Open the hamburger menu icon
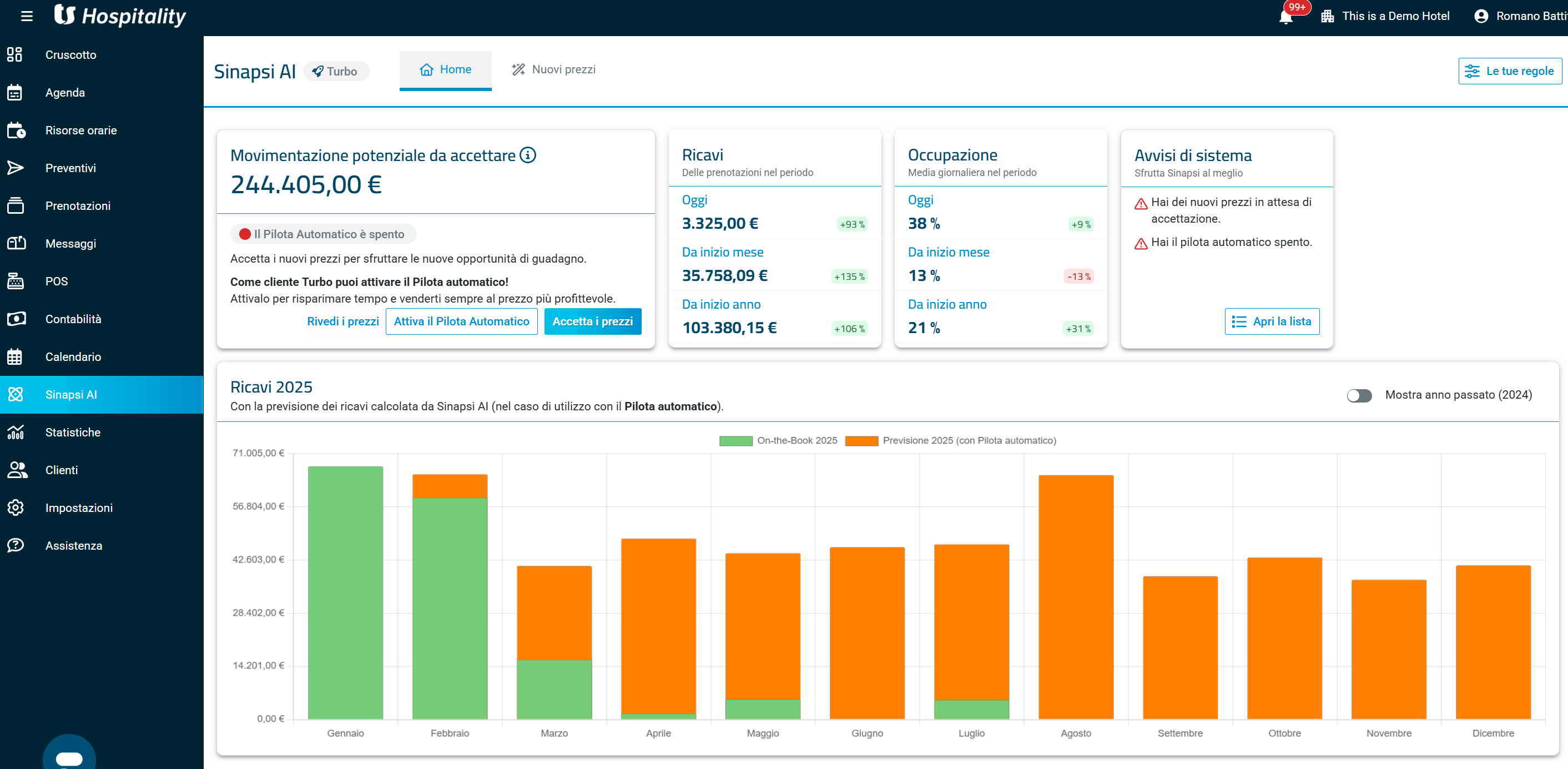This screenshot has height=769, width=1568. click(27, 17)
